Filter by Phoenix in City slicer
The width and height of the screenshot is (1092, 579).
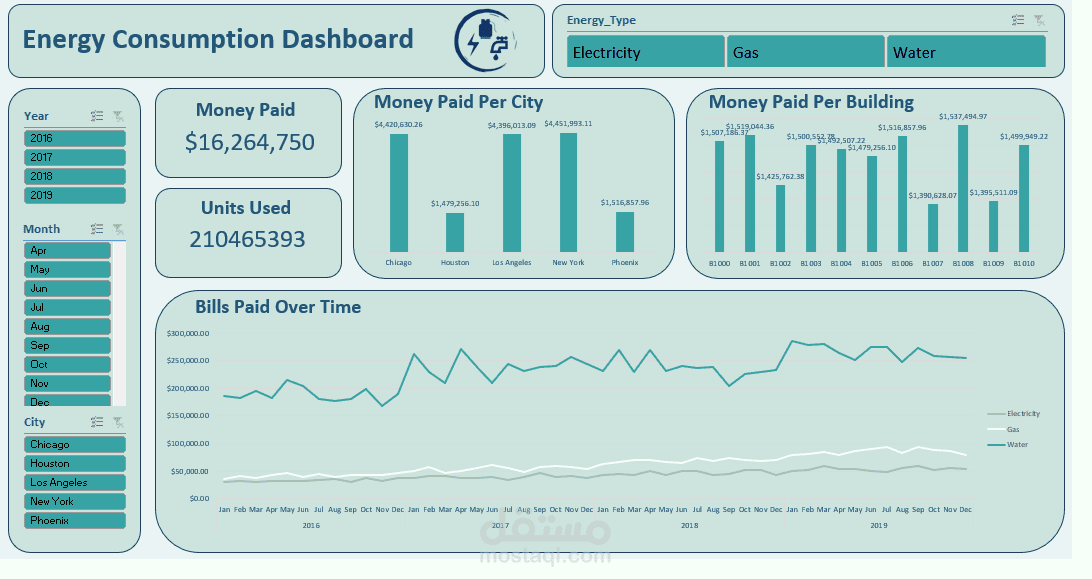tap(75, 520)
